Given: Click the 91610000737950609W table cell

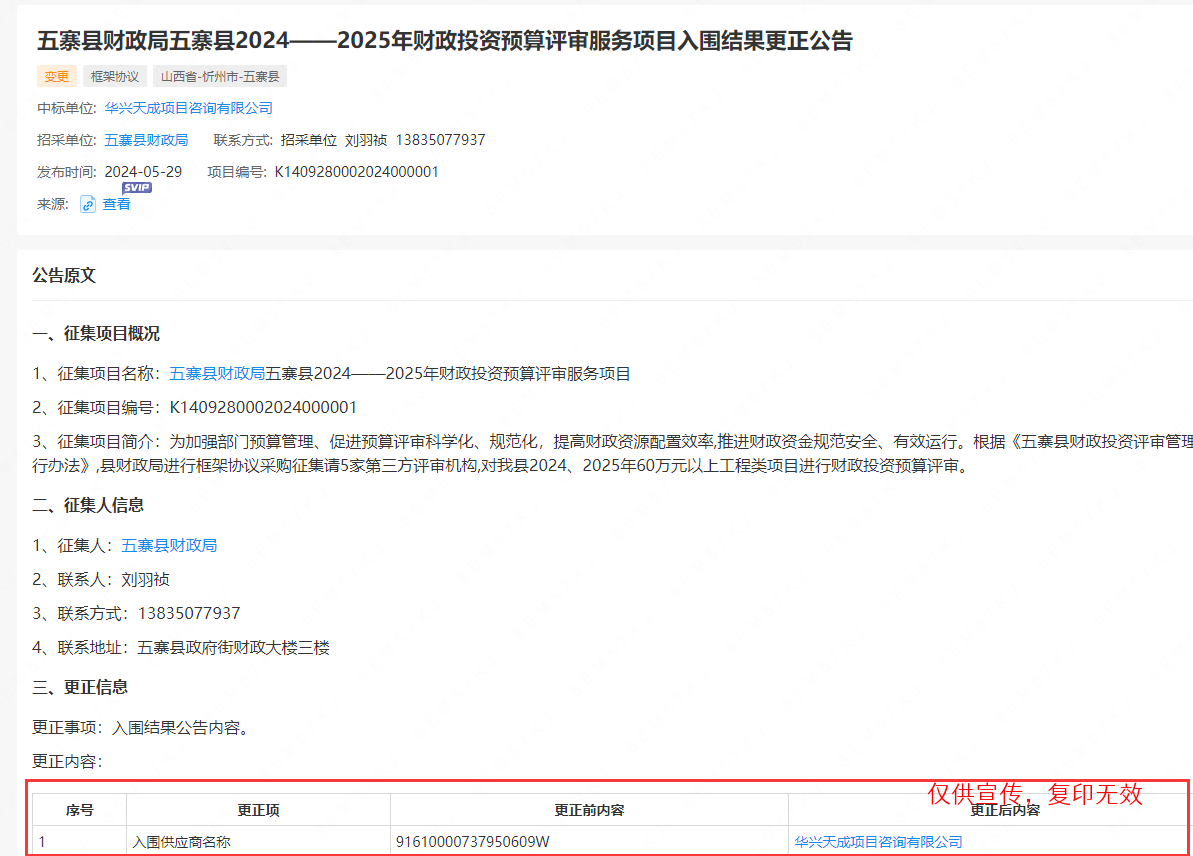Looking at the screenshot, I should [473, 842].
